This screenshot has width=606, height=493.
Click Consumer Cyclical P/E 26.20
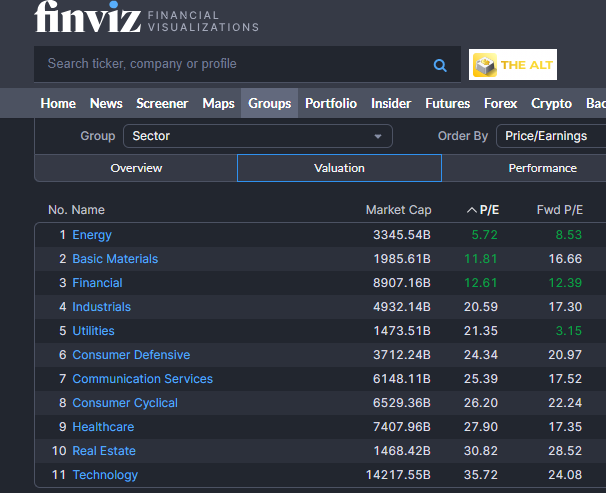pyautogui.click(x=481, y=403)
